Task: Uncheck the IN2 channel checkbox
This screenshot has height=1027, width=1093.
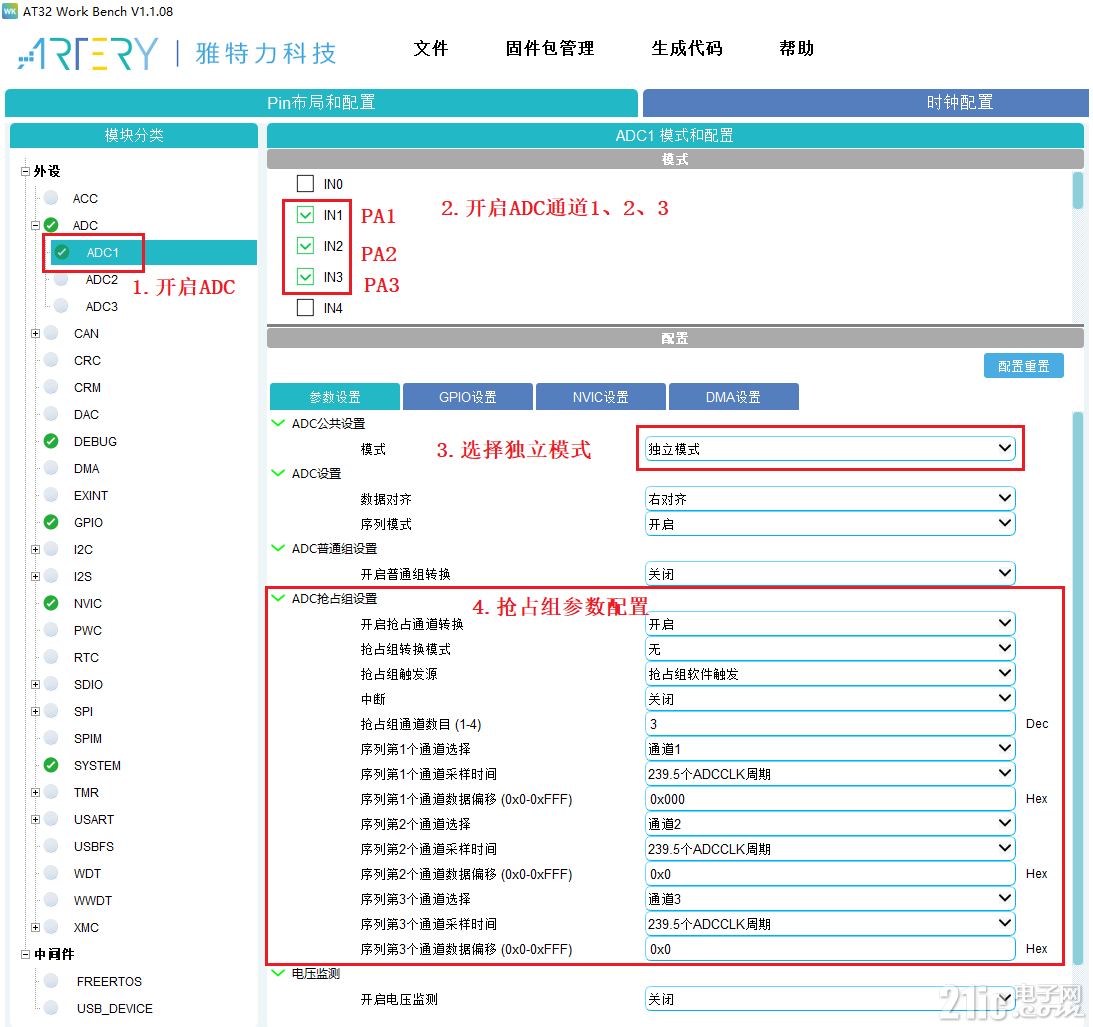Action: (x=305, y=245)
